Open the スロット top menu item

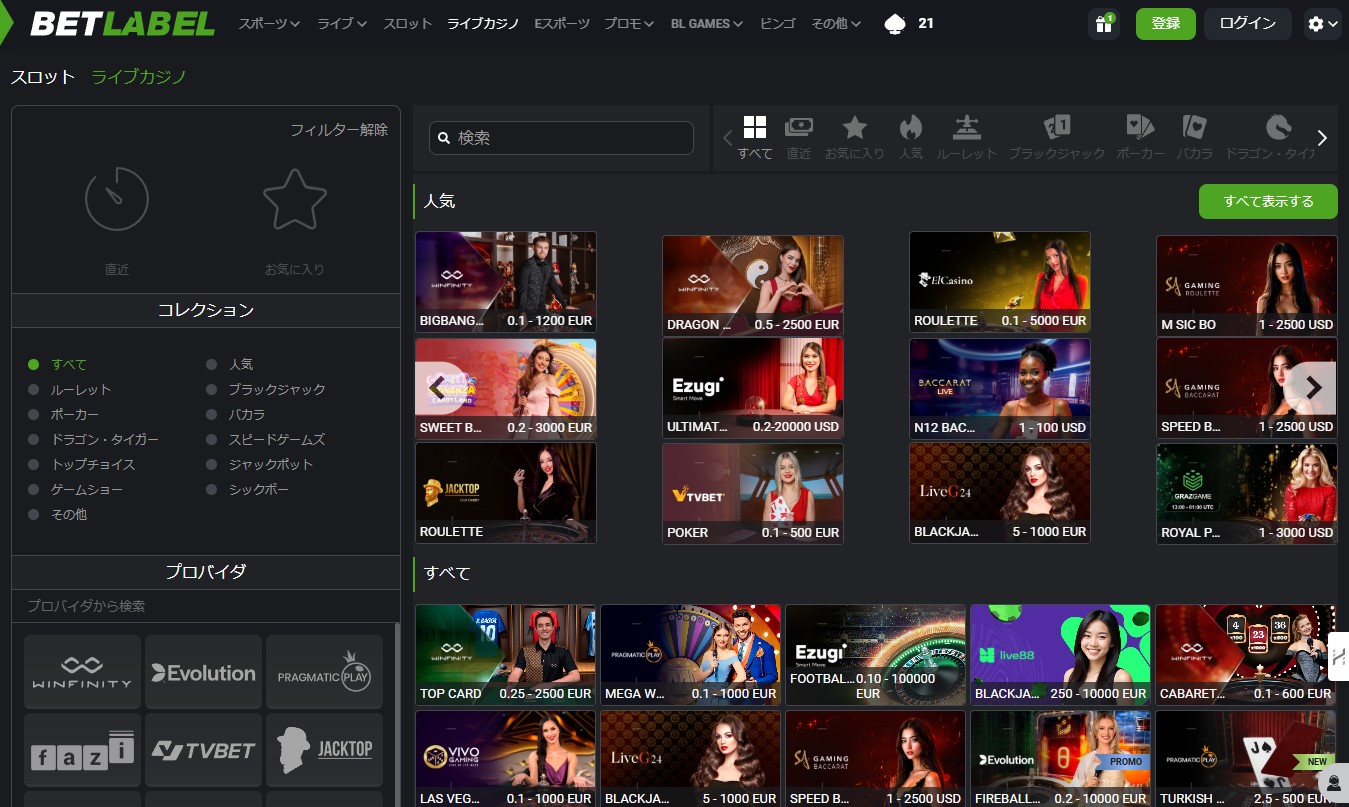coord(408,23)
